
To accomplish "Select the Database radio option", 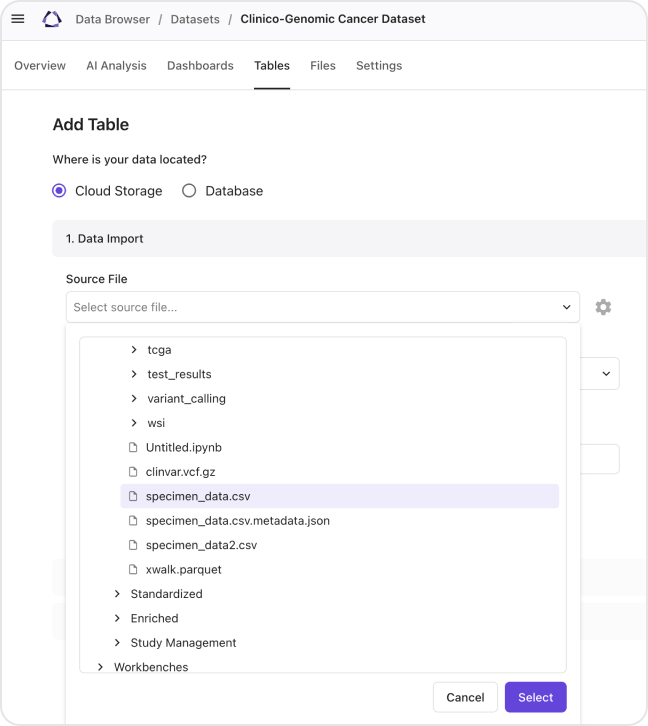I will click(189, 191).
